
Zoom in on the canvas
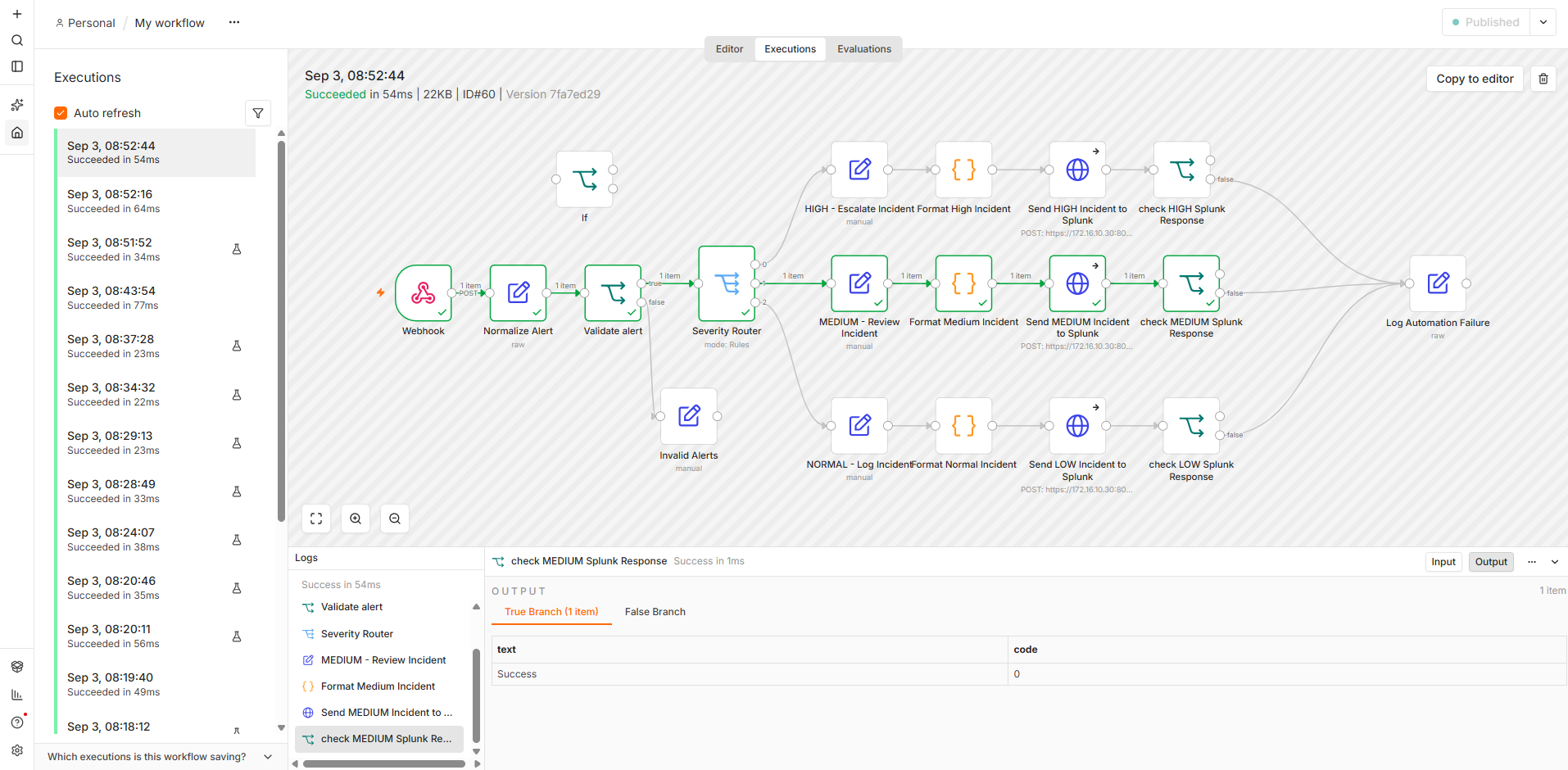click(x=356, y=519)
